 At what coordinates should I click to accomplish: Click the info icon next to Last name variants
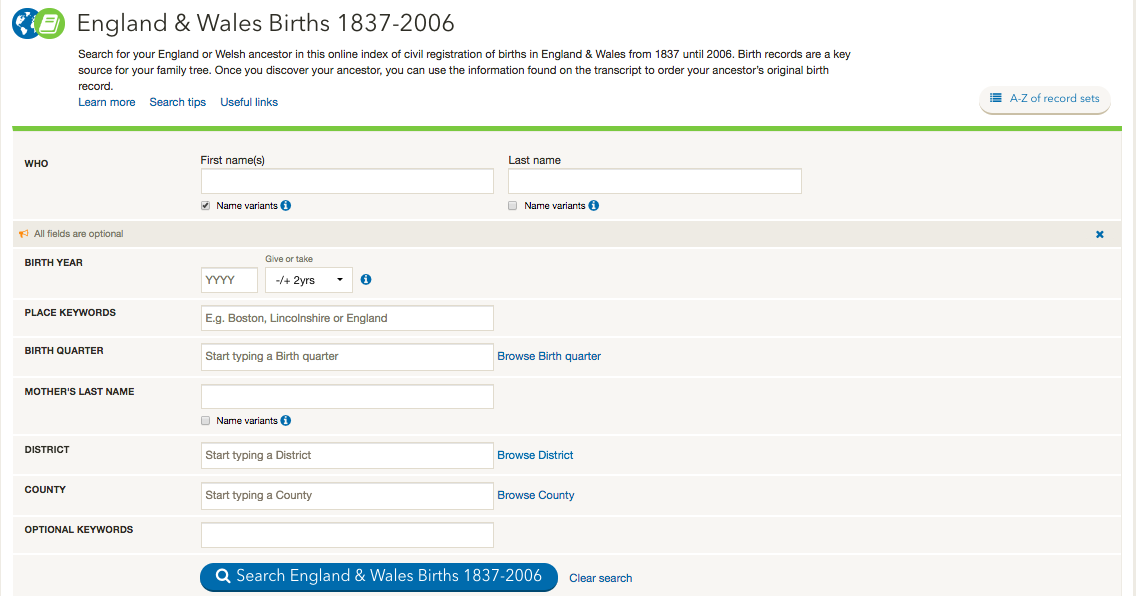(x=594, y=205)
